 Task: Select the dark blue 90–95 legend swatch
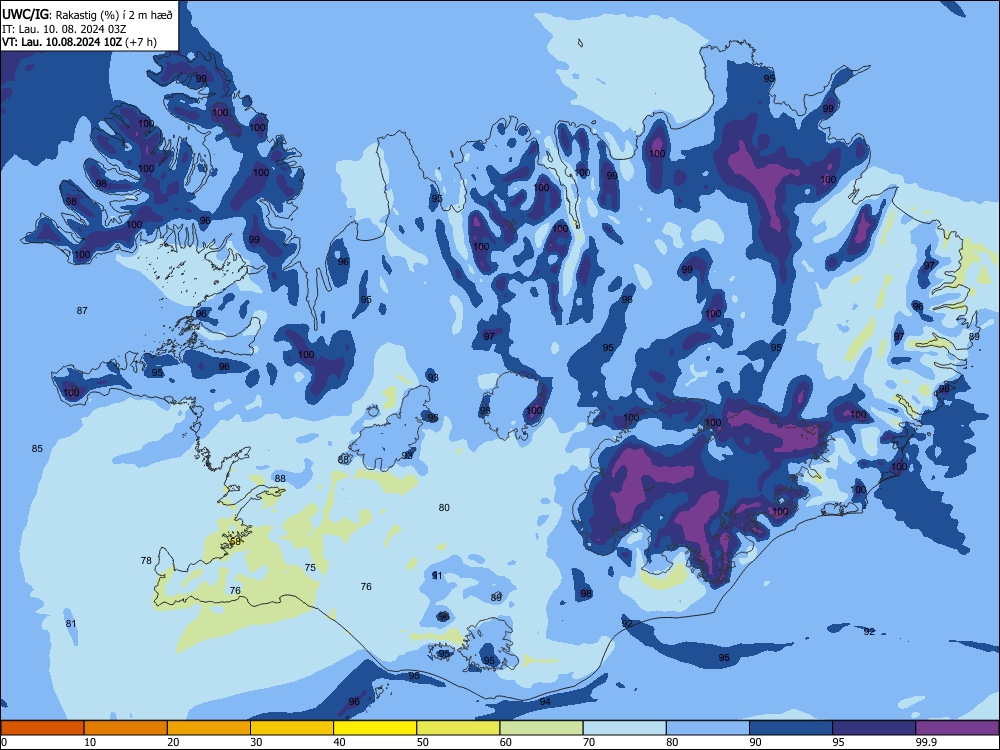pos(791,728)
